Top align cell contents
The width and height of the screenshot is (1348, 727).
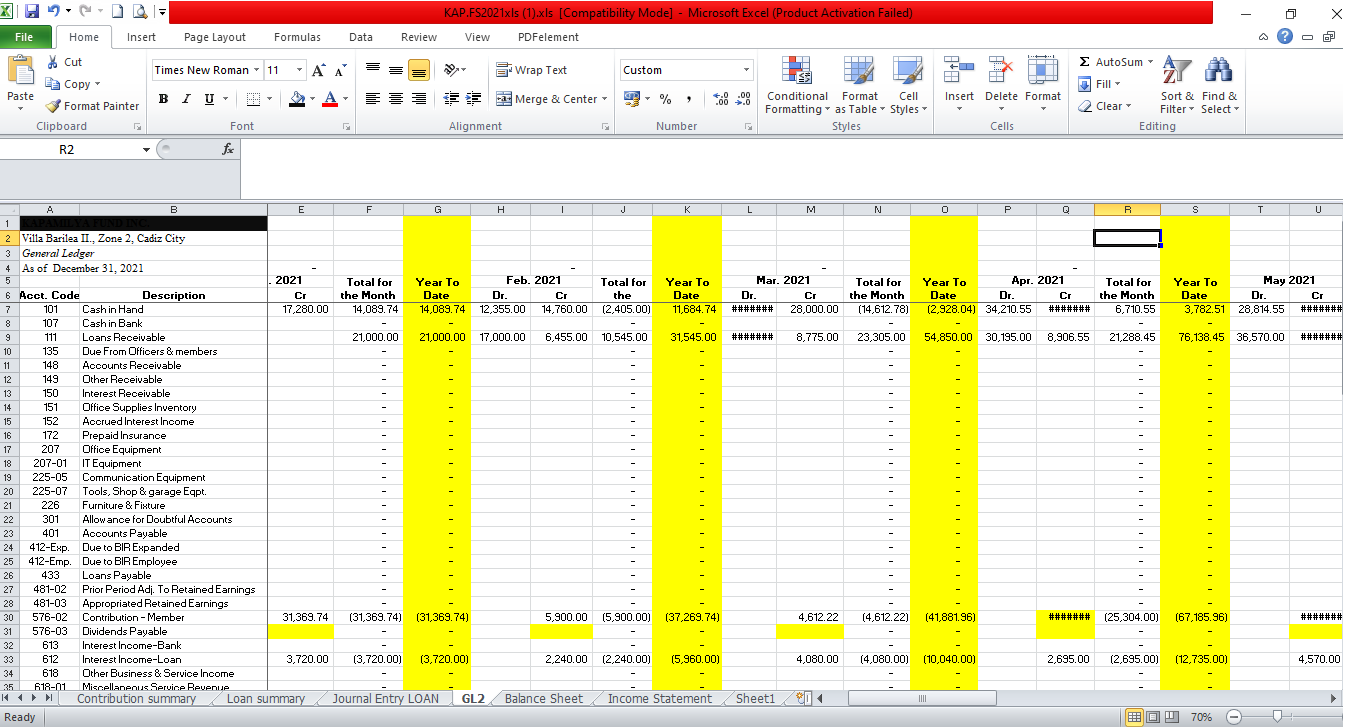pos(372,70)
